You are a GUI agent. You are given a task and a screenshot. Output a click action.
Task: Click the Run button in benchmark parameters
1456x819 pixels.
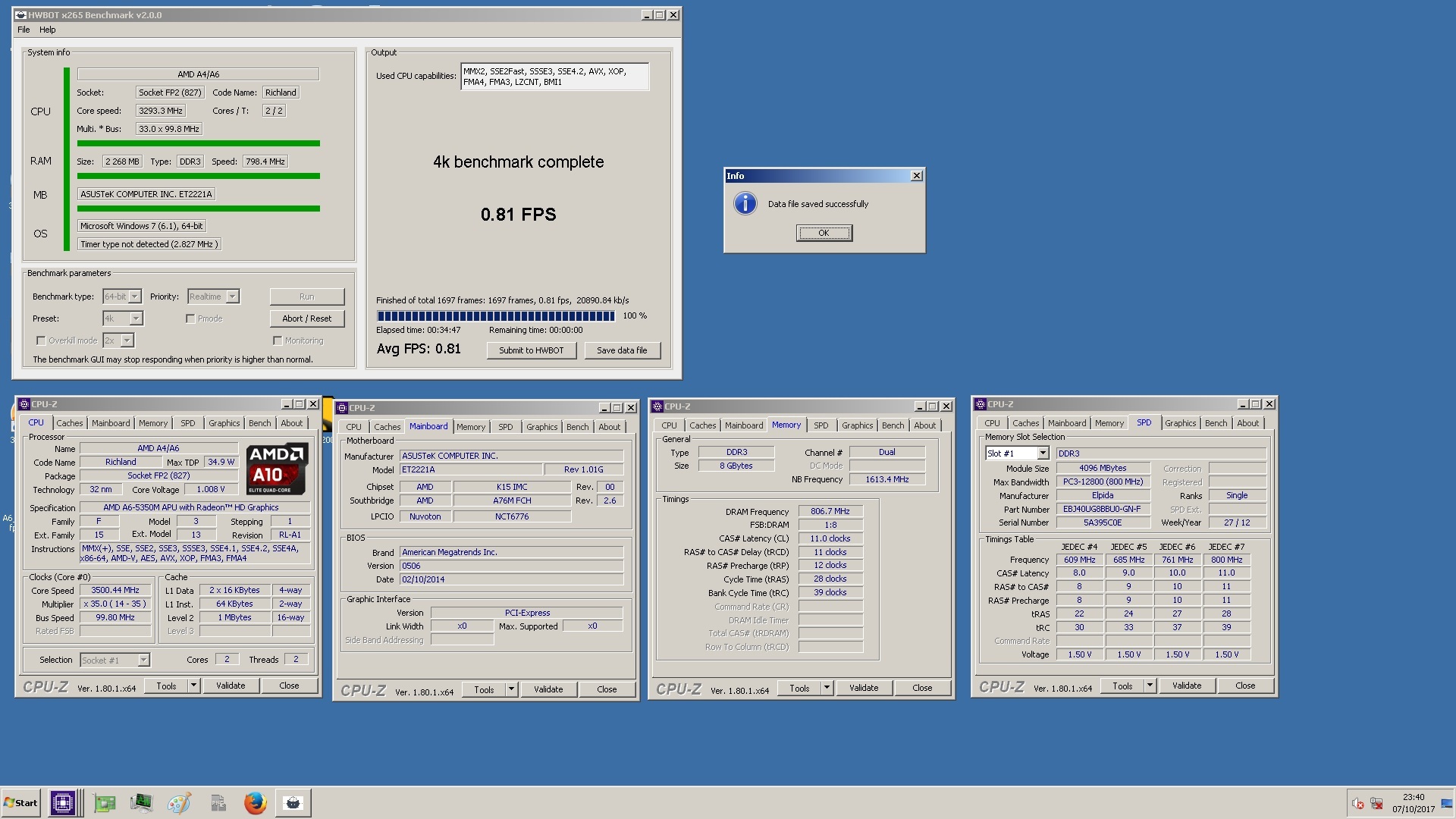tap(307, 297)
